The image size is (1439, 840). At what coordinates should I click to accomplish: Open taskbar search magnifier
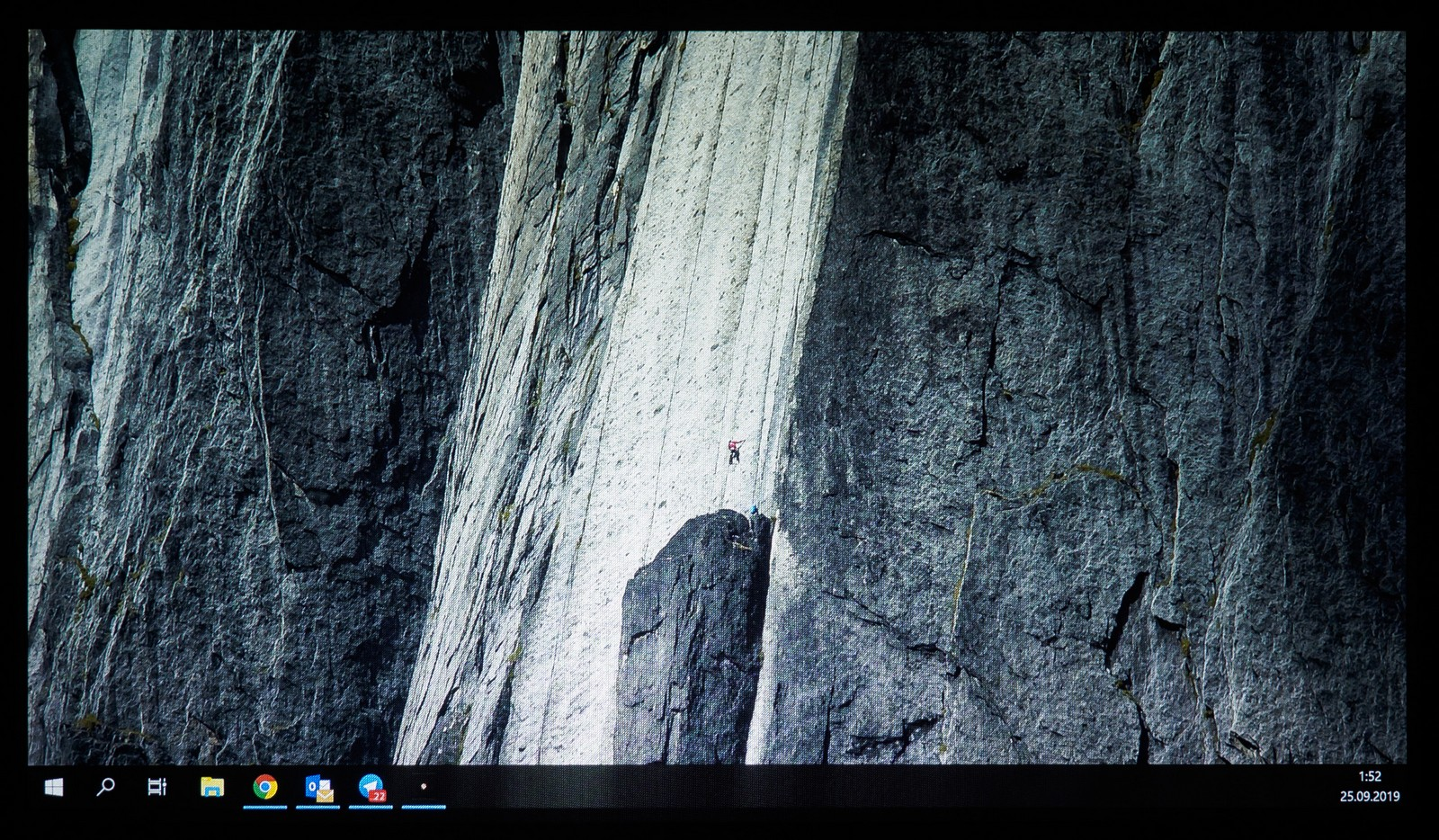pos(105,788)
